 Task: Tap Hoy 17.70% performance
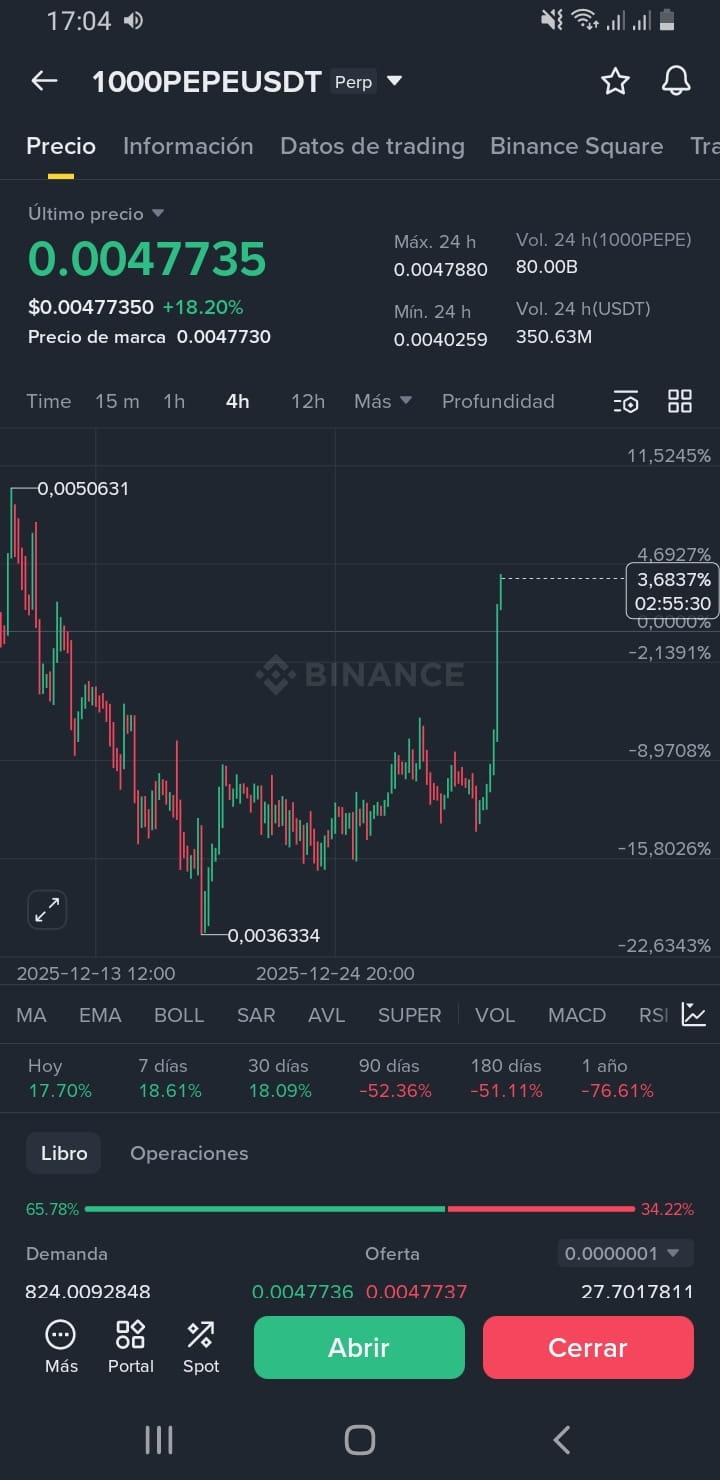point(60,1078)
